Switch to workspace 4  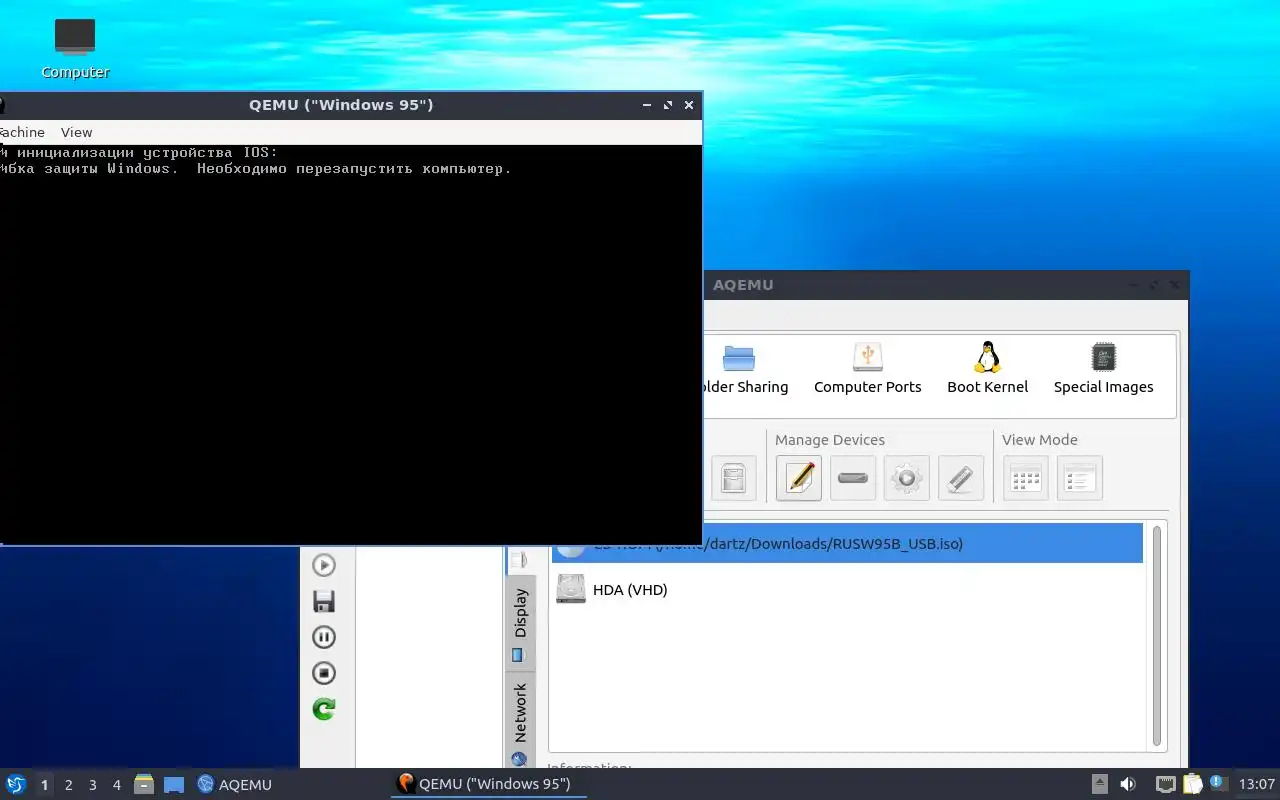[x=116, y=785]
